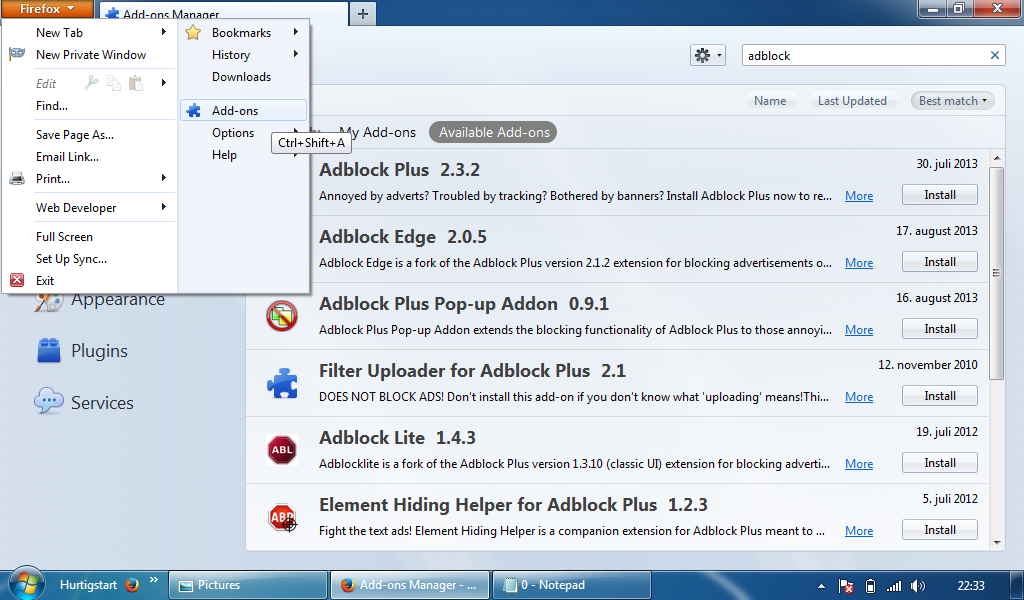
Task: Click the Windows Start orb
Action: [26, 584]
